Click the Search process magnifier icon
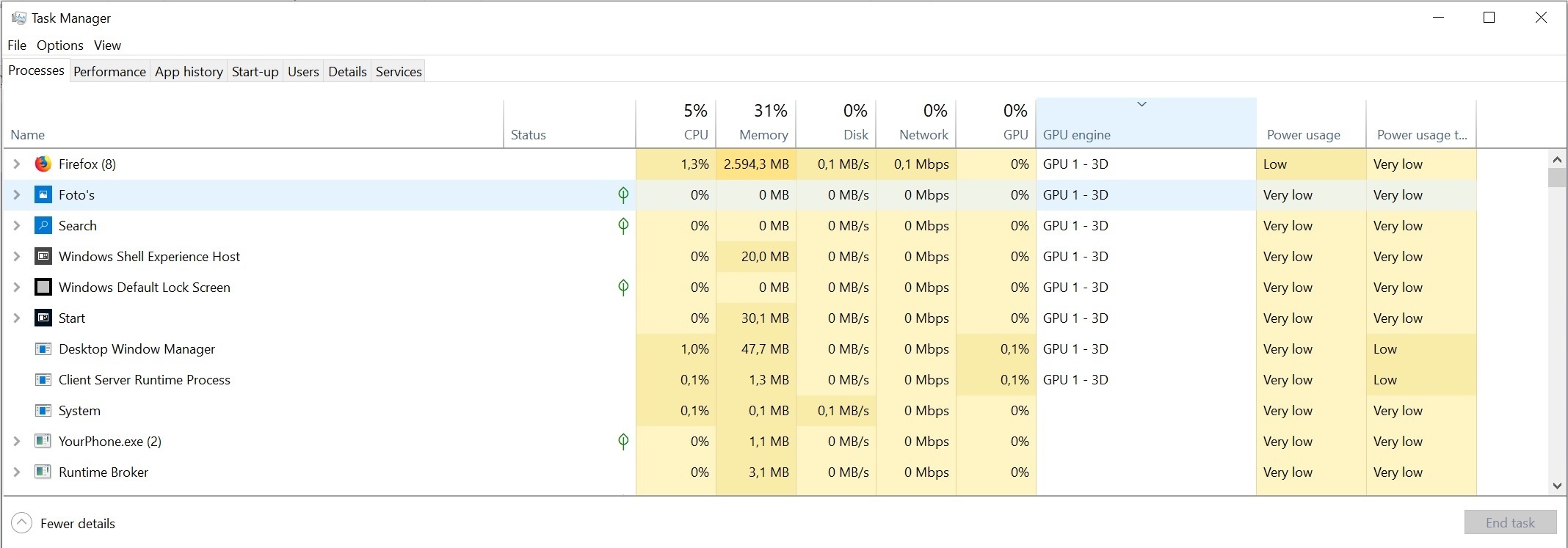Screen dimensions: 1568x548 pyautogui.click(x=43, y=226)
